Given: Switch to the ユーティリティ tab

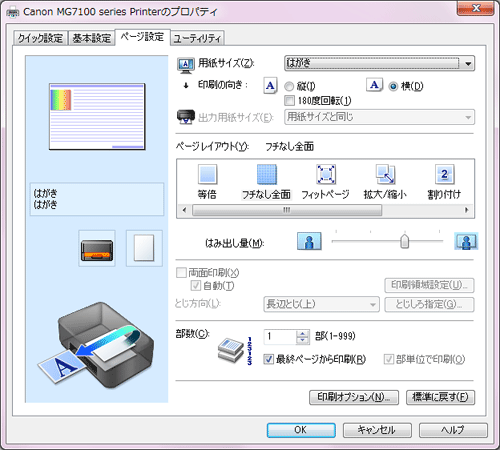Looking at the screenshot, I should pos(197,38).
